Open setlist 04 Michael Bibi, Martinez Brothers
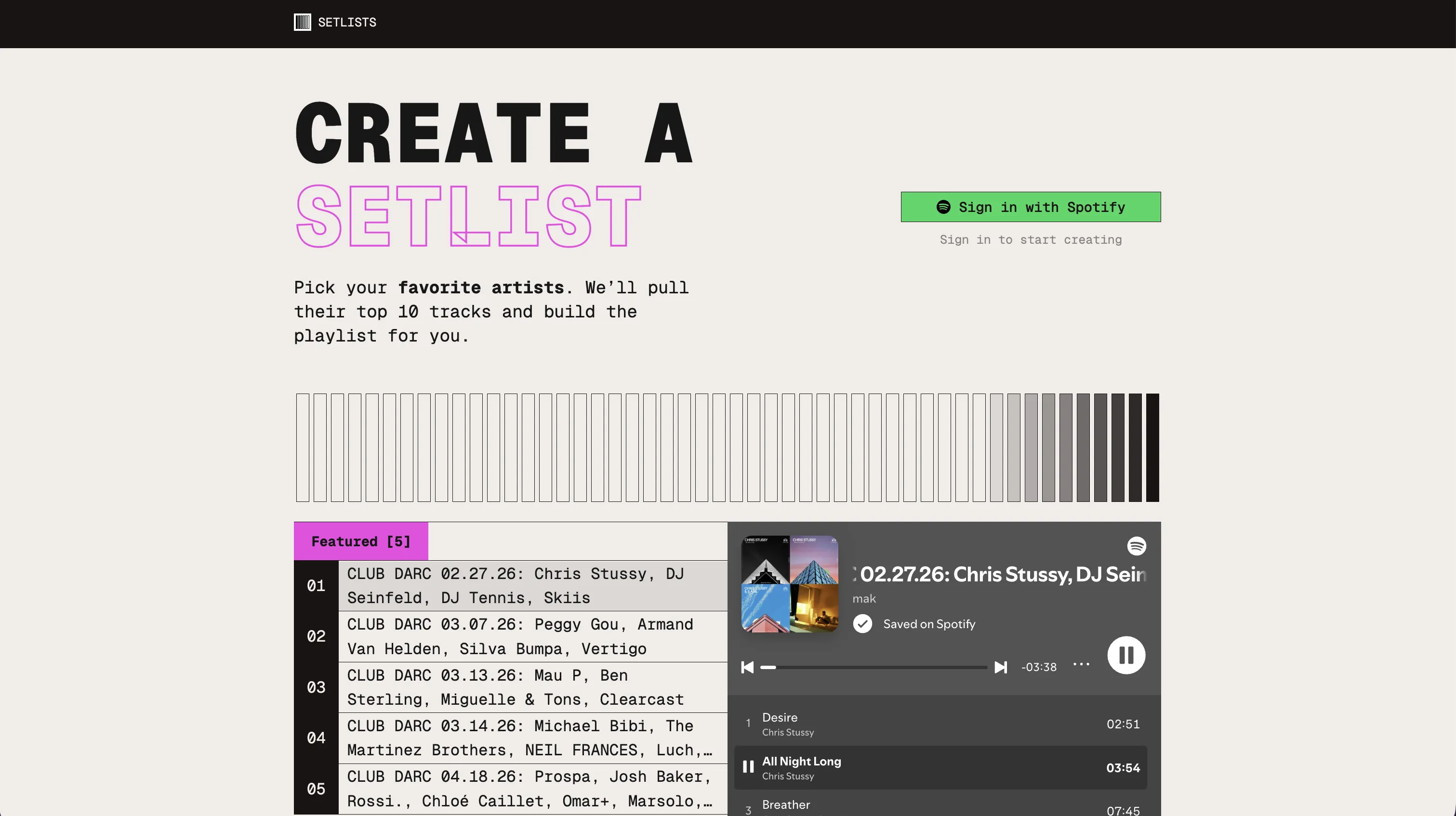The height and width of the screenshot is (816, 1456). coord(532,738)
